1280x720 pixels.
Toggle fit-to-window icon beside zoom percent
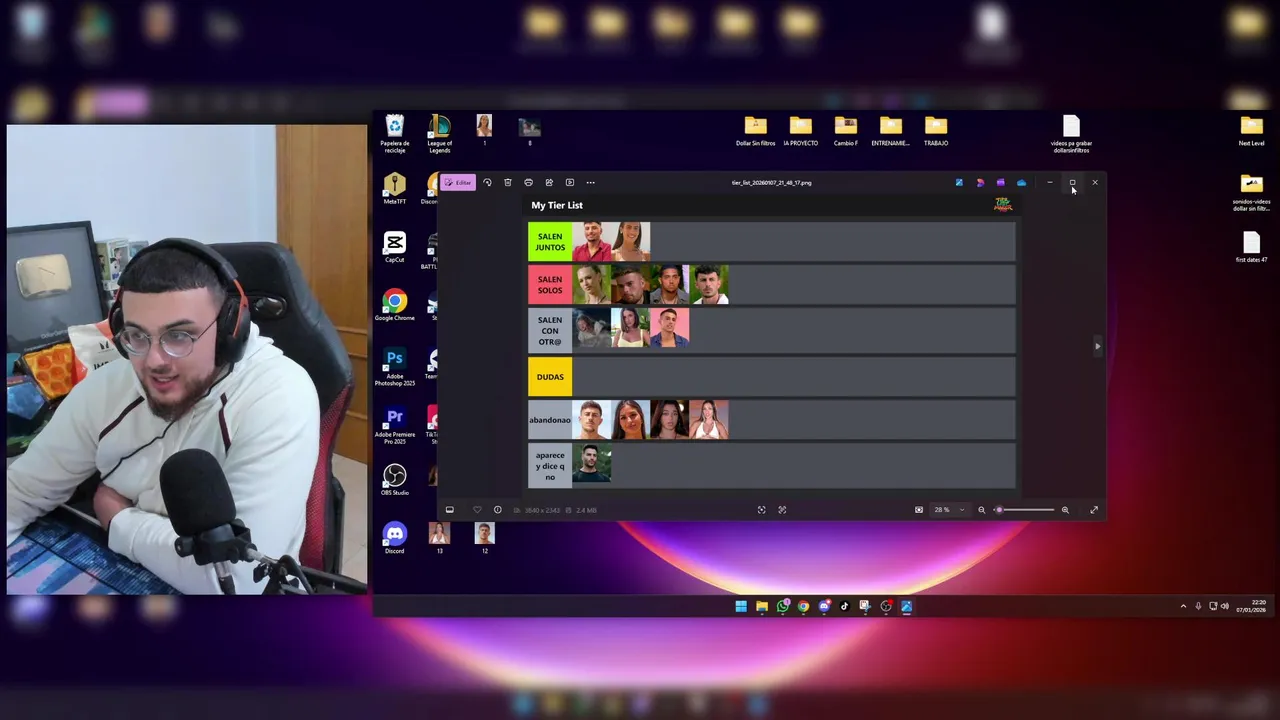(x=919, y=510)
